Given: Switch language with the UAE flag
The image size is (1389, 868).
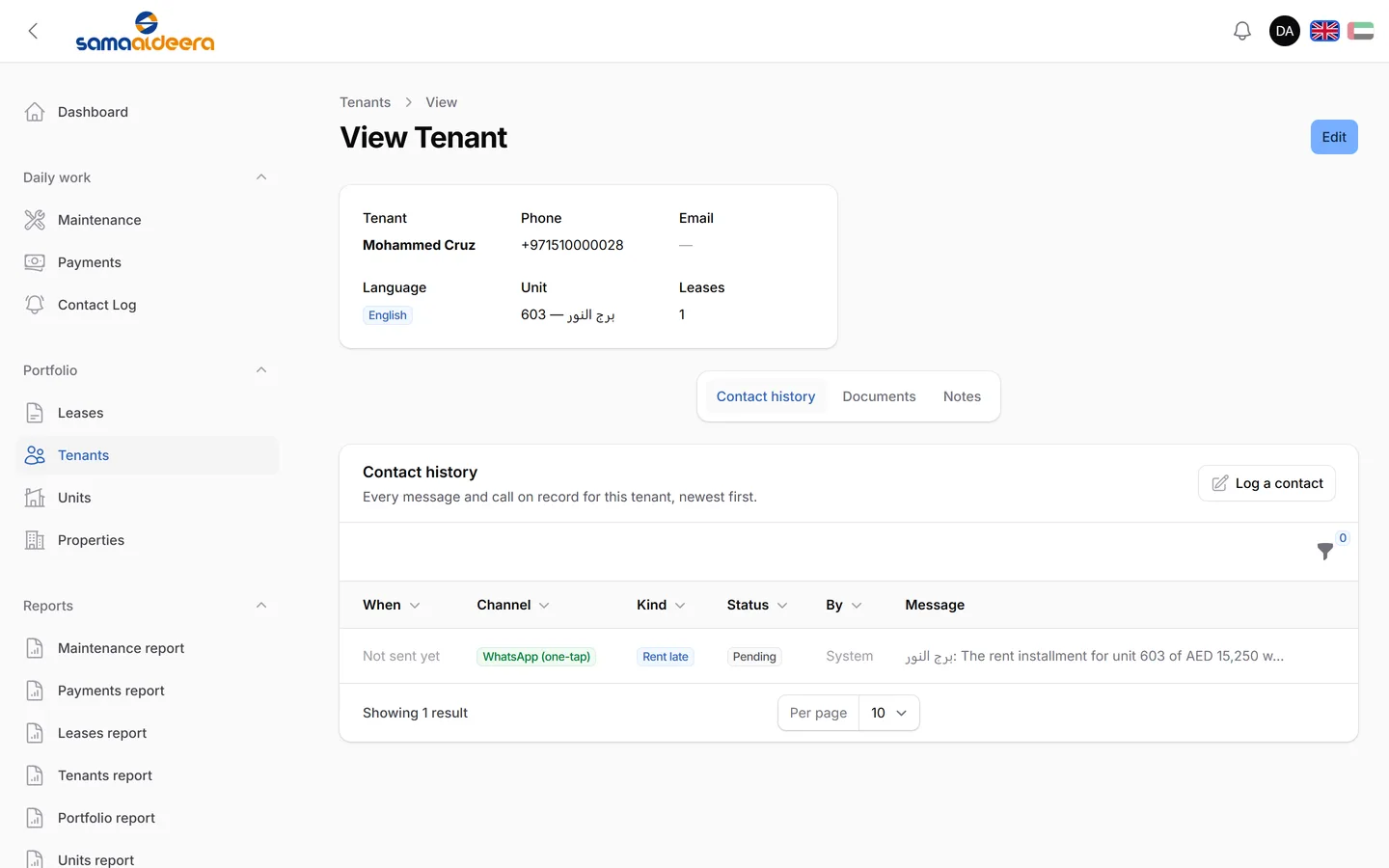Looking at the screenshot, I should click(x=1360, y=31).
